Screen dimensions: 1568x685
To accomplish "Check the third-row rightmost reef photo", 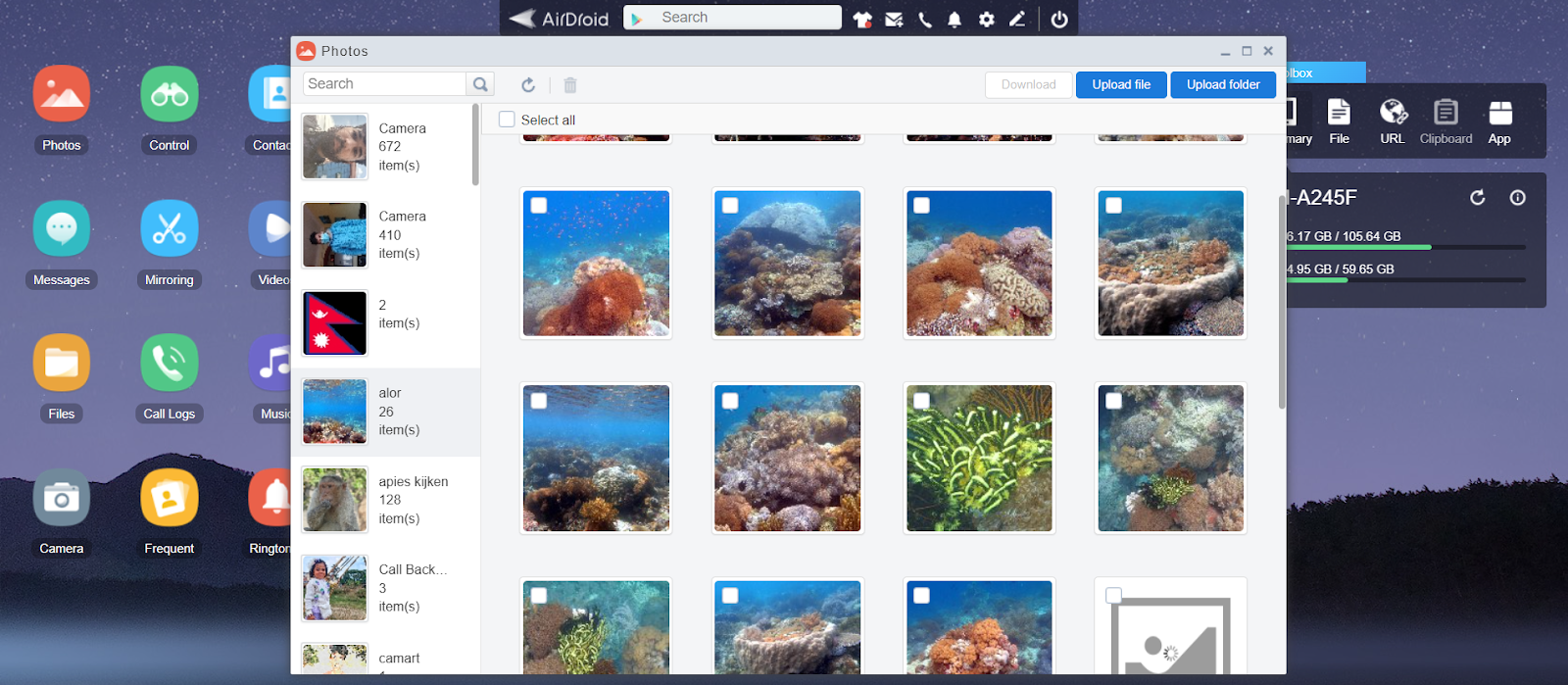I will pyautogui.click(x=1114, y=401).
